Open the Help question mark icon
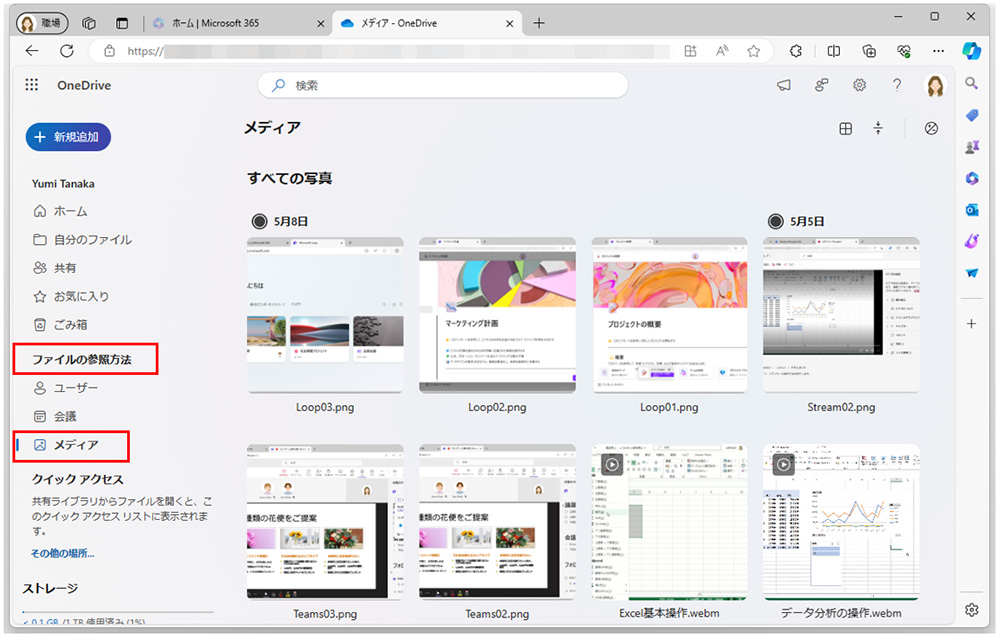The width and height of the screenshot is (1000, 638). pos(896,85)
